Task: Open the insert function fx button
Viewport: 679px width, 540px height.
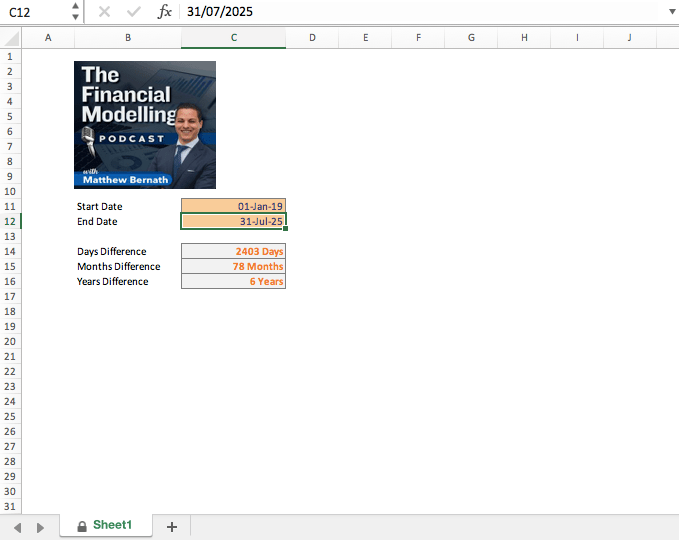Action: pos(165,12)
